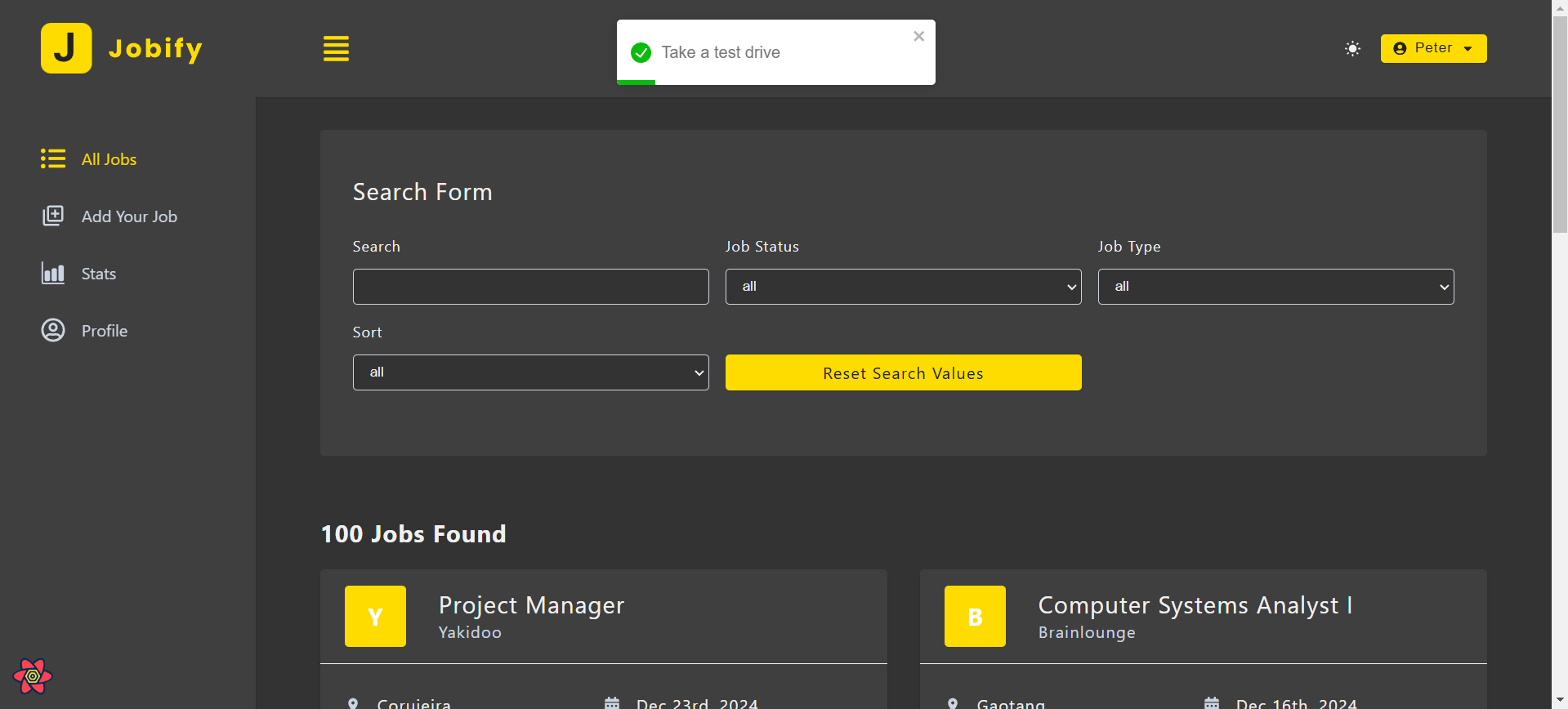
Task: Click the Jobify logo icon
Action: pos(66,48)
